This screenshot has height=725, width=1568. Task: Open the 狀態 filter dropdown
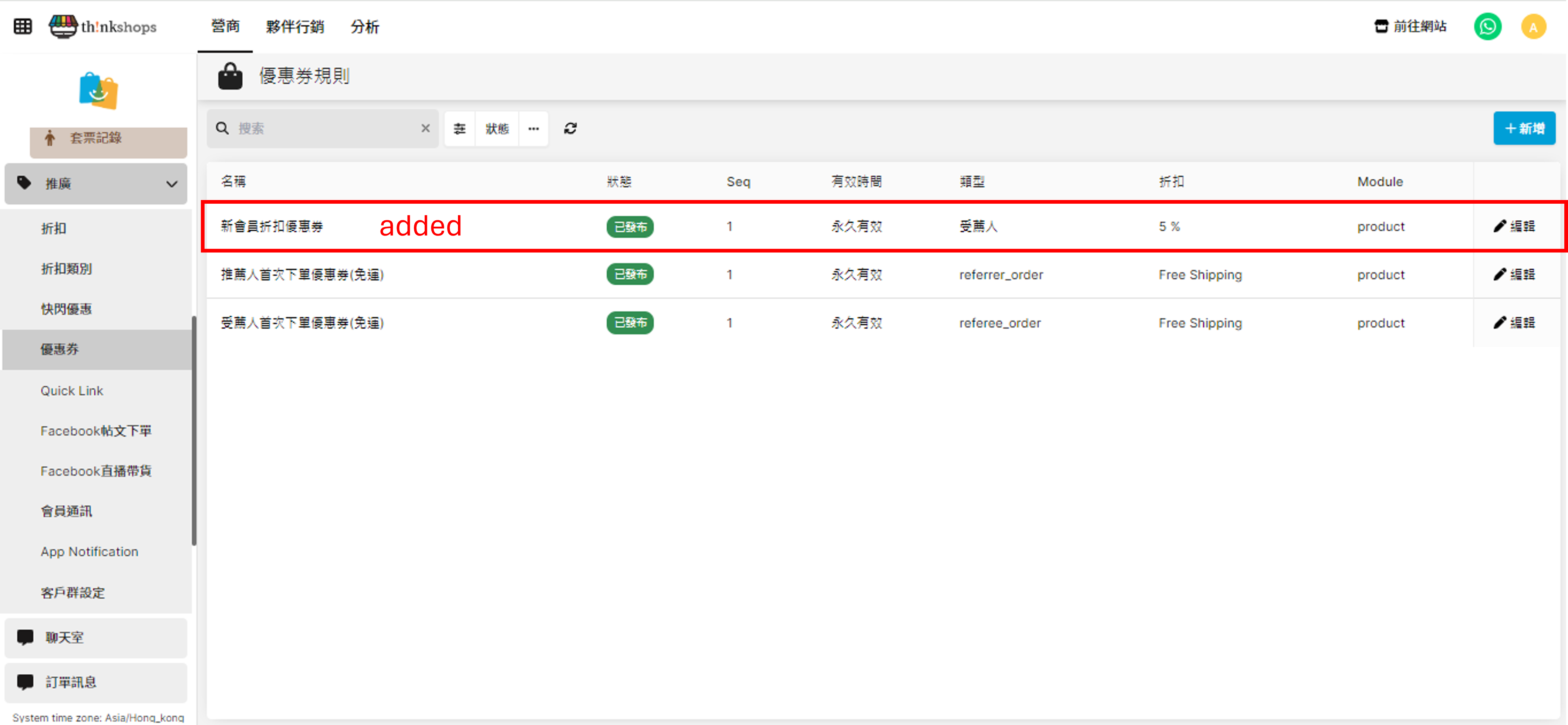497,128
